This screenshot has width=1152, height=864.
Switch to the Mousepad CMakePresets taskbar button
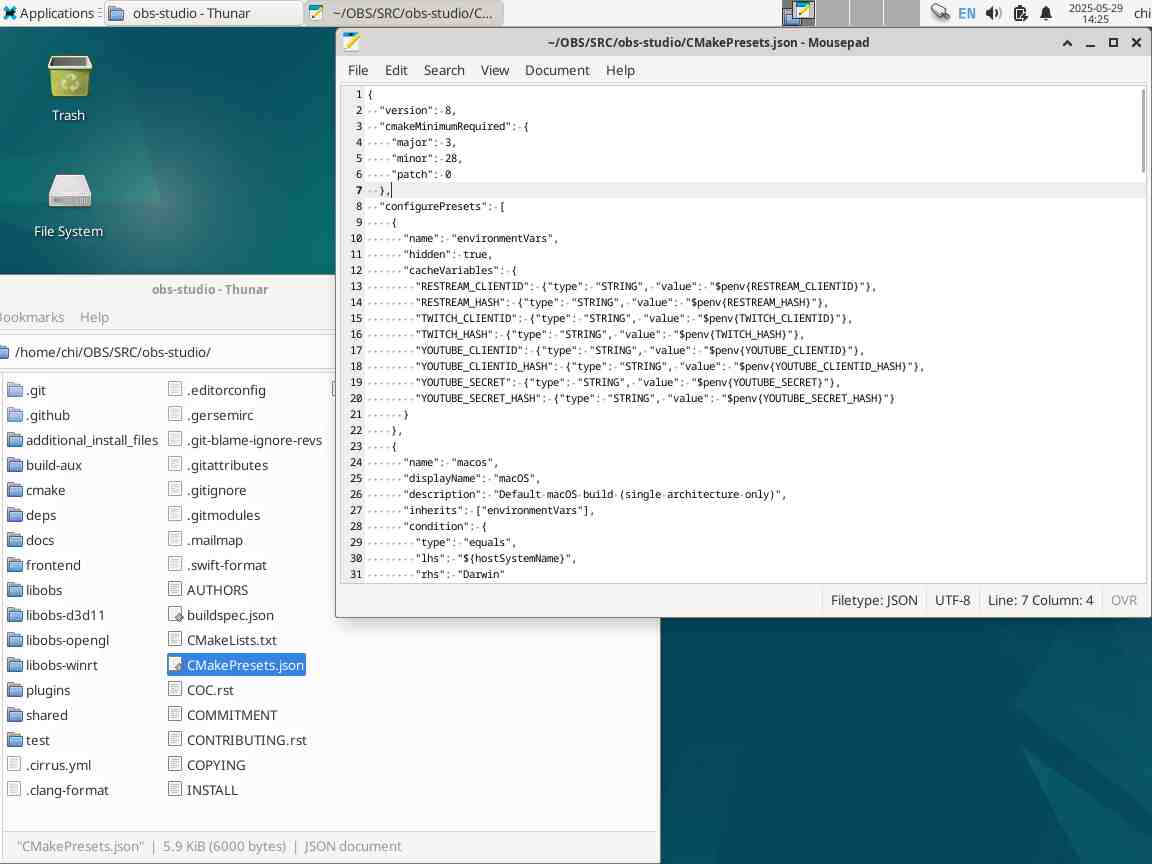click(x=403, y=13)
